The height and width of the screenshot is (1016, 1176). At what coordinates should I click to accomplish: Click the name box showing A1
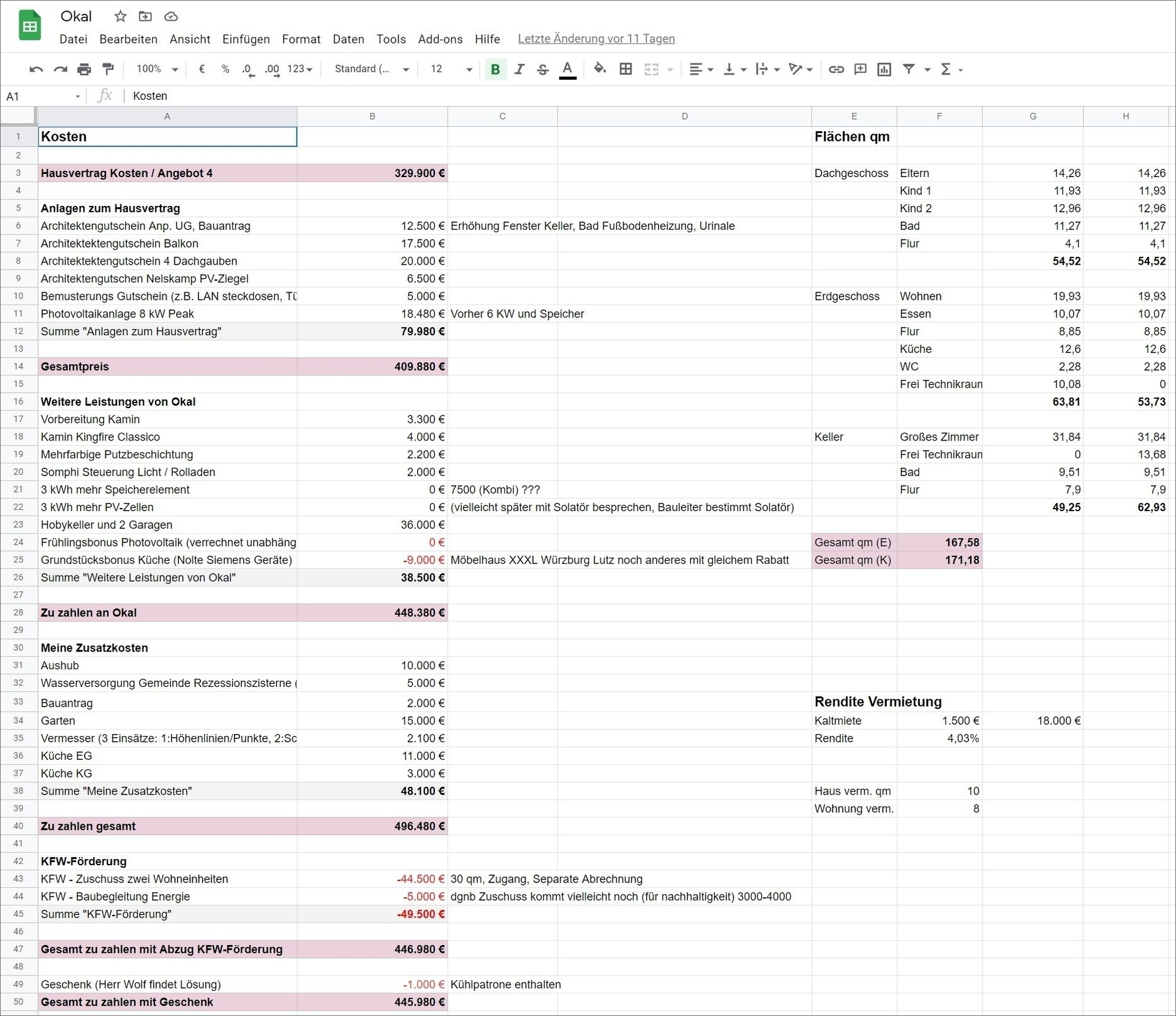pos(42,96)
